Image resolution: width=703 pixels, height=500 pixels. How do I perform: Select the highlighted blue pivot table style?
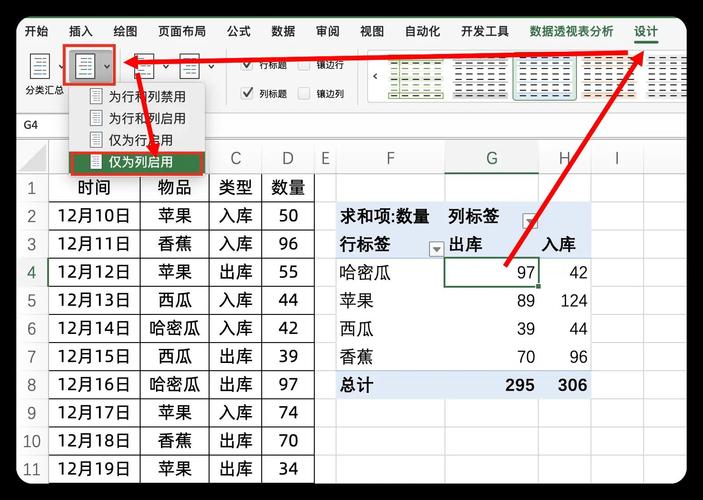coord(544,75)
